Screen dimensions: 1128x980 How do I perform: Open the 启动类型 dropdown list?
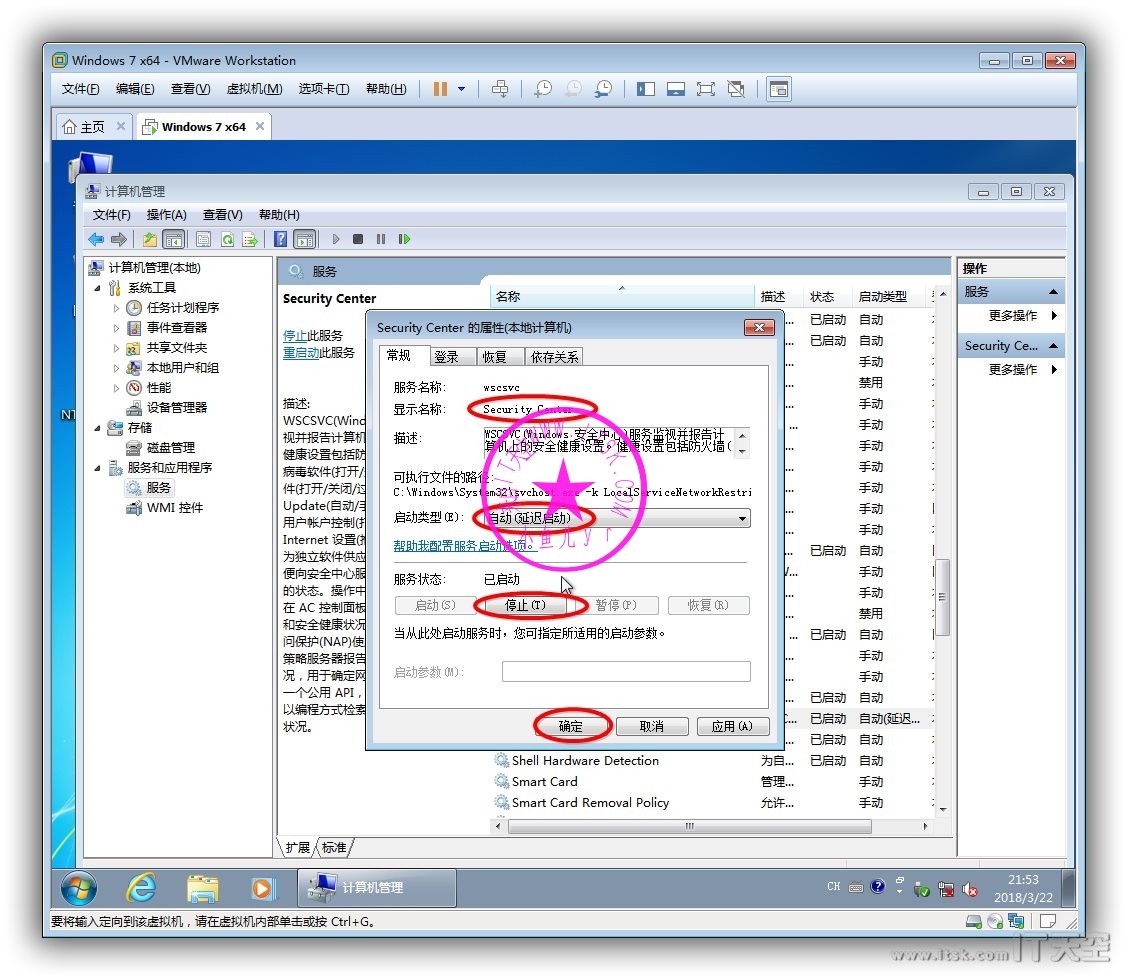pos(742,518)
